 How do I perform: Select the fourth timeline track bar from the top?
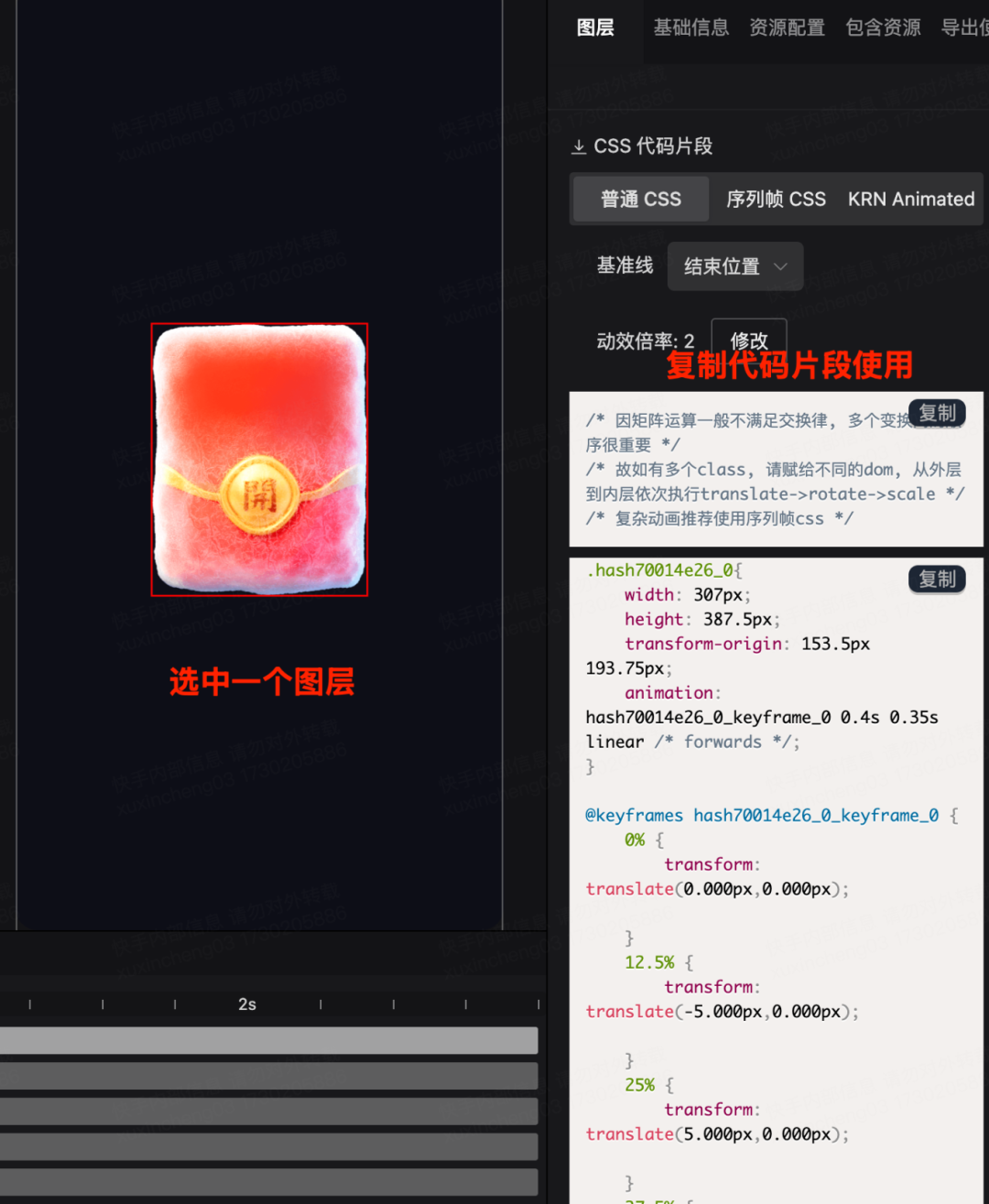coord(268,1146)
